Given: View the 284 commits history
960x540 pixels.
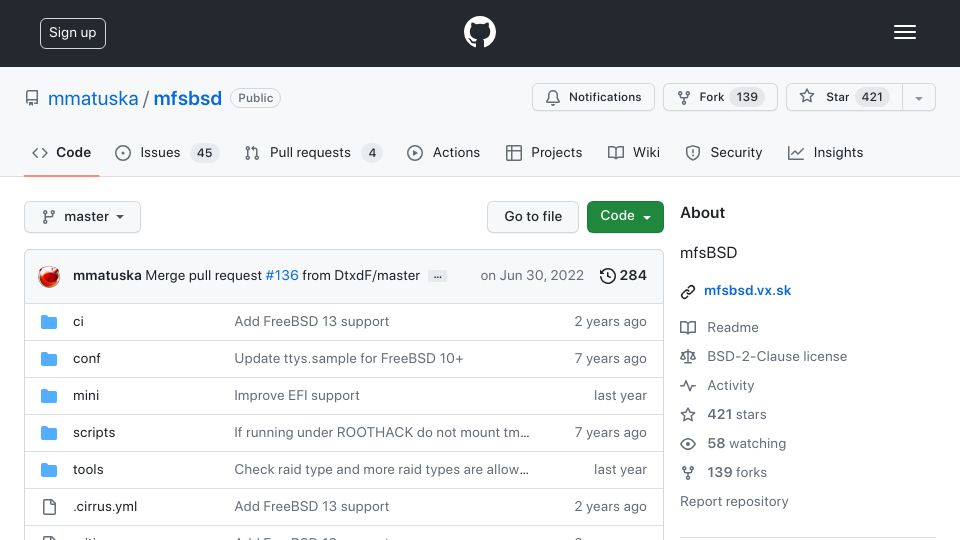Looking at the screenshot, I should 623,276.
